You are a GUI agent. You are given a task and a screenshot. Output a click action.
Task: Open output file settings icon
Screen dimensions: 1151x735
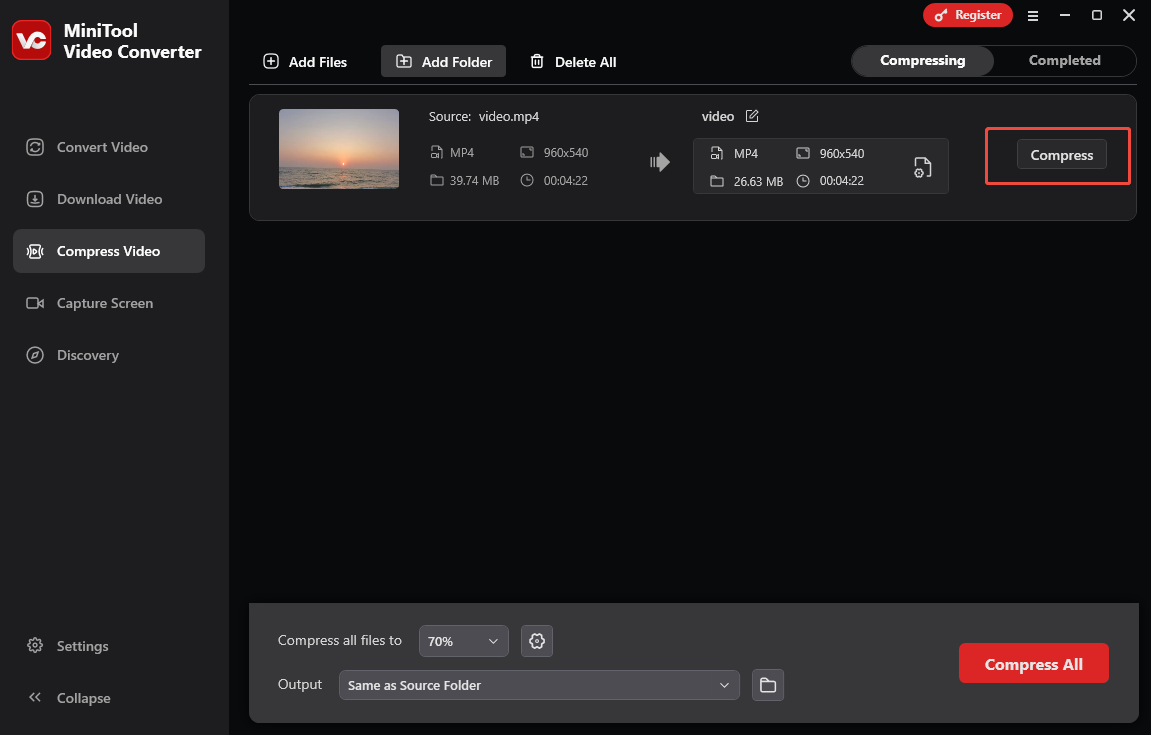[x=923, y=167]
